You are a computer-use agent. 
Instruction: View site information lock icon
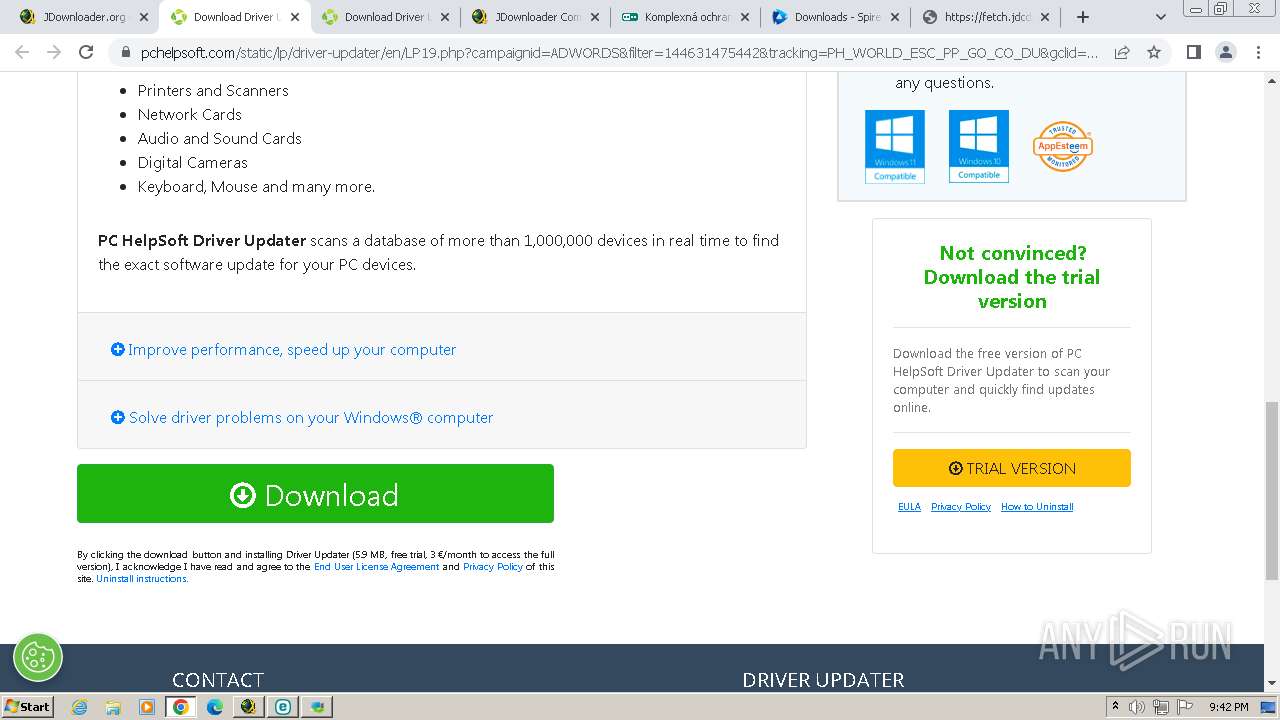click(x=125, y=53)
